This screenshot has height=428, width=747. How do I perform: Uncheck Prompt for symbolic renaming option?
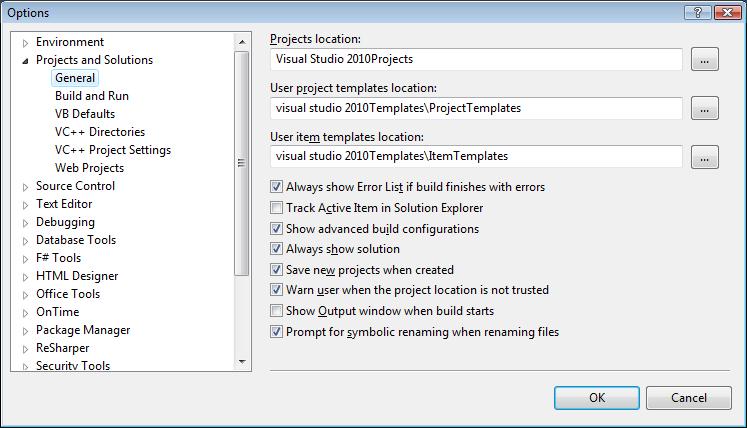[x=277, y=332]
